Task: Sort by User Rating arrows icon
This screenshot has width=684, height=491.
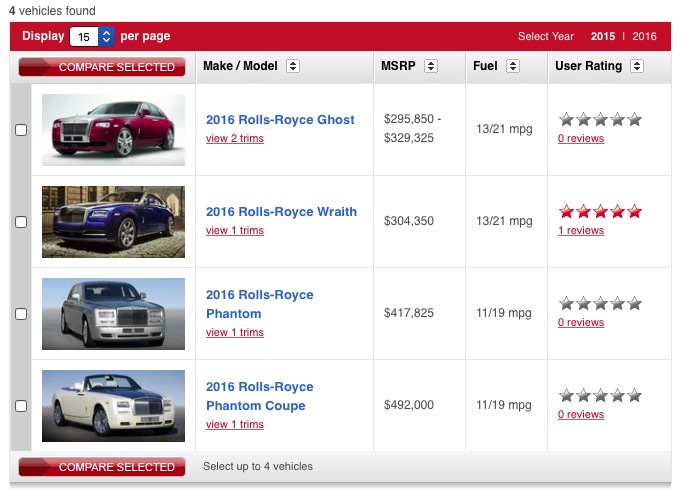Action: tap(637, 66)
